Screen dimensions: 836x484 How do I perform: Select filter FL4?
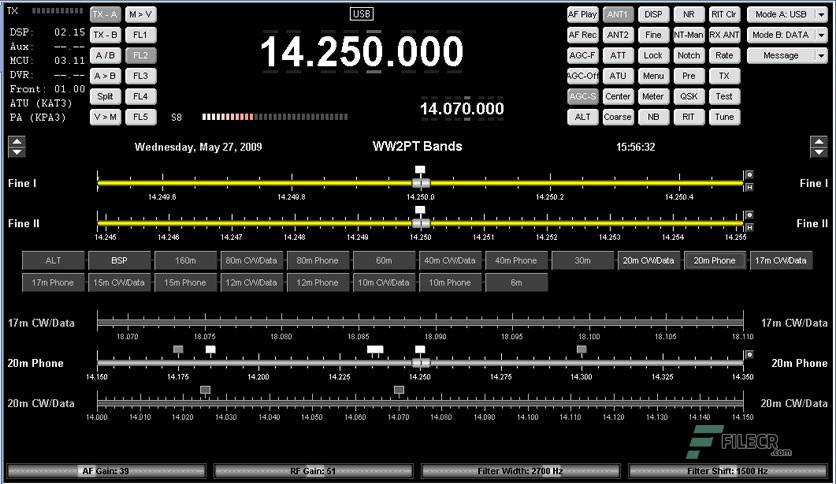pos(141,96)
